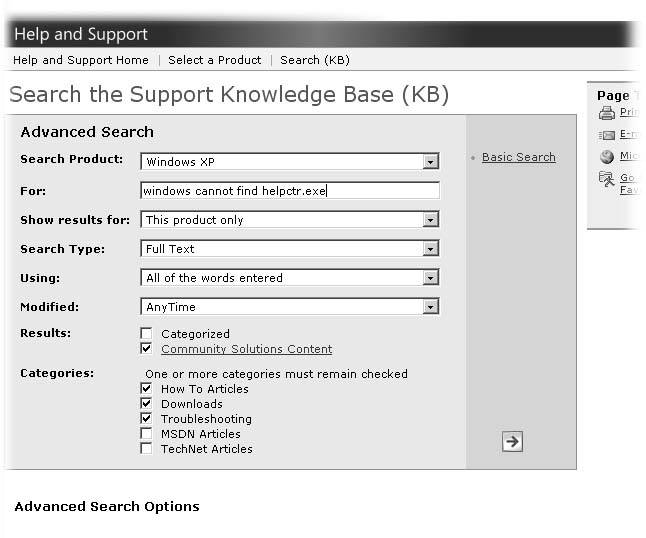
Task: Expand the Show results for dropdown
Action: point(430,220)
